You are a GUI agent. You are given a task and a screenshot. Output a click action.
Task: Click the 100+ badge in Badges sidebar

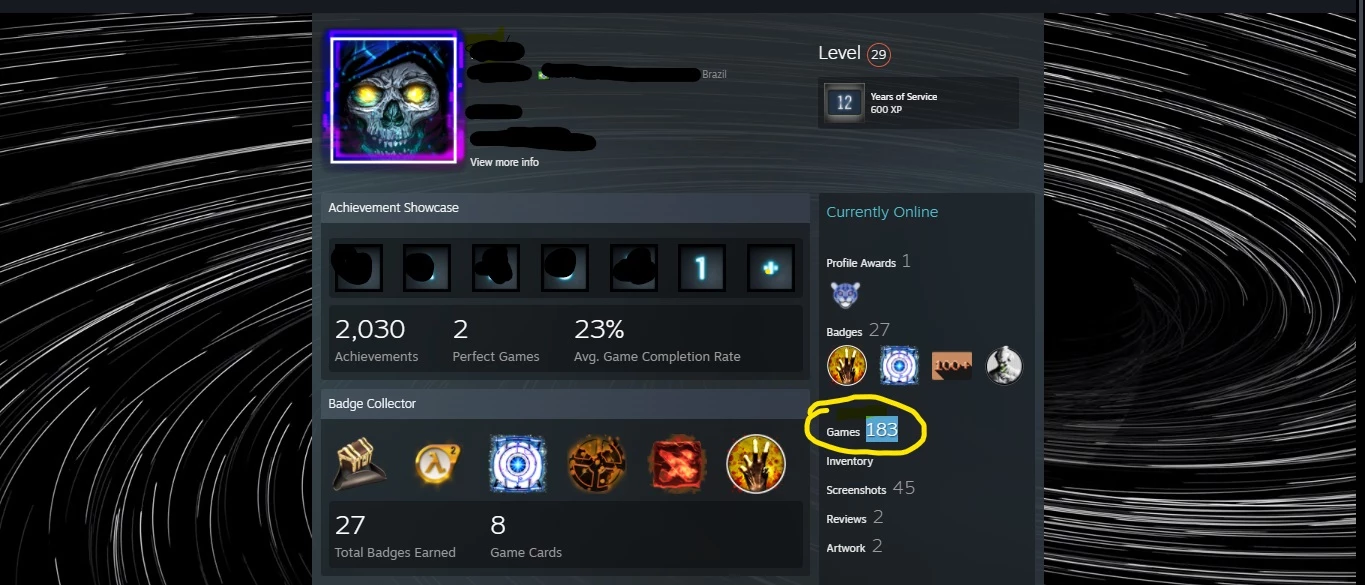point(951,366)
